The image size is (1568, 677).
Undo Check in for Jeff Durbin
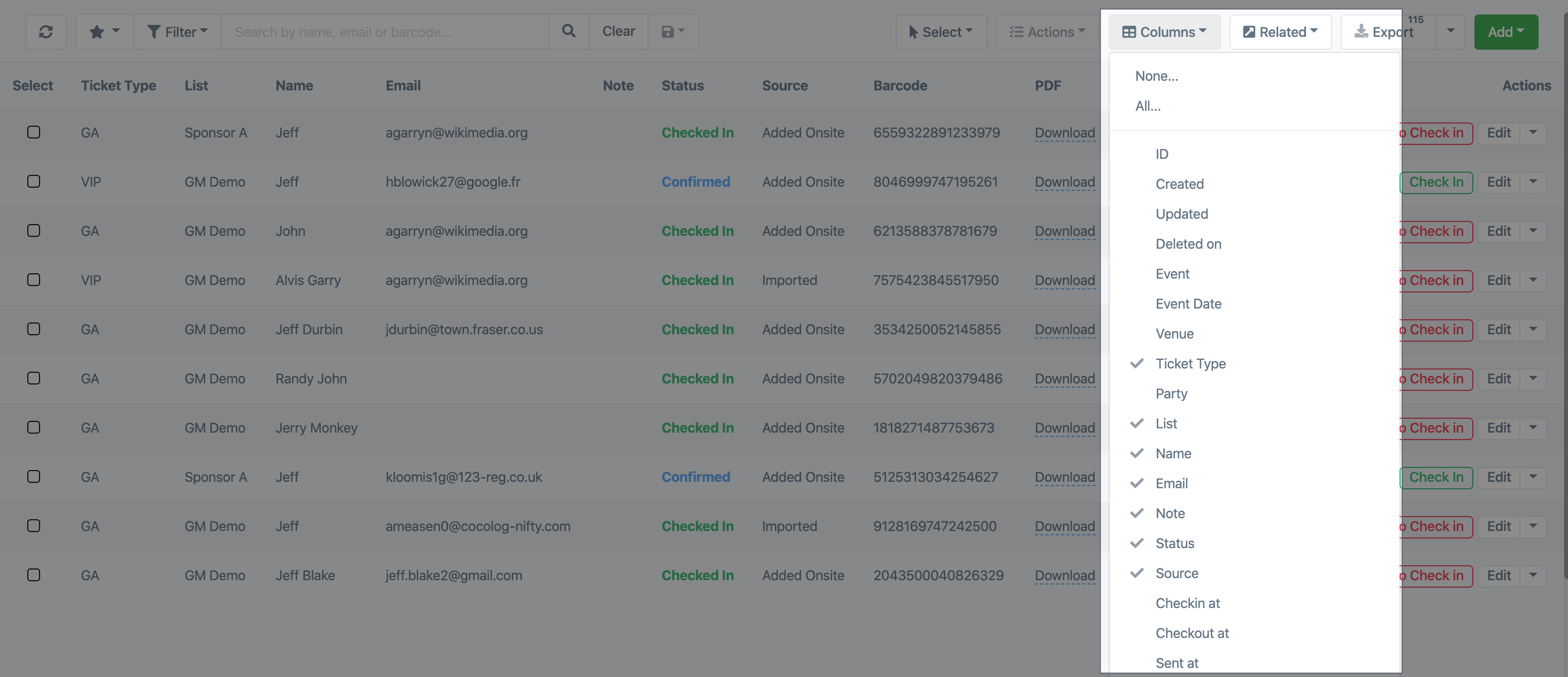[x=1436, y=330]
